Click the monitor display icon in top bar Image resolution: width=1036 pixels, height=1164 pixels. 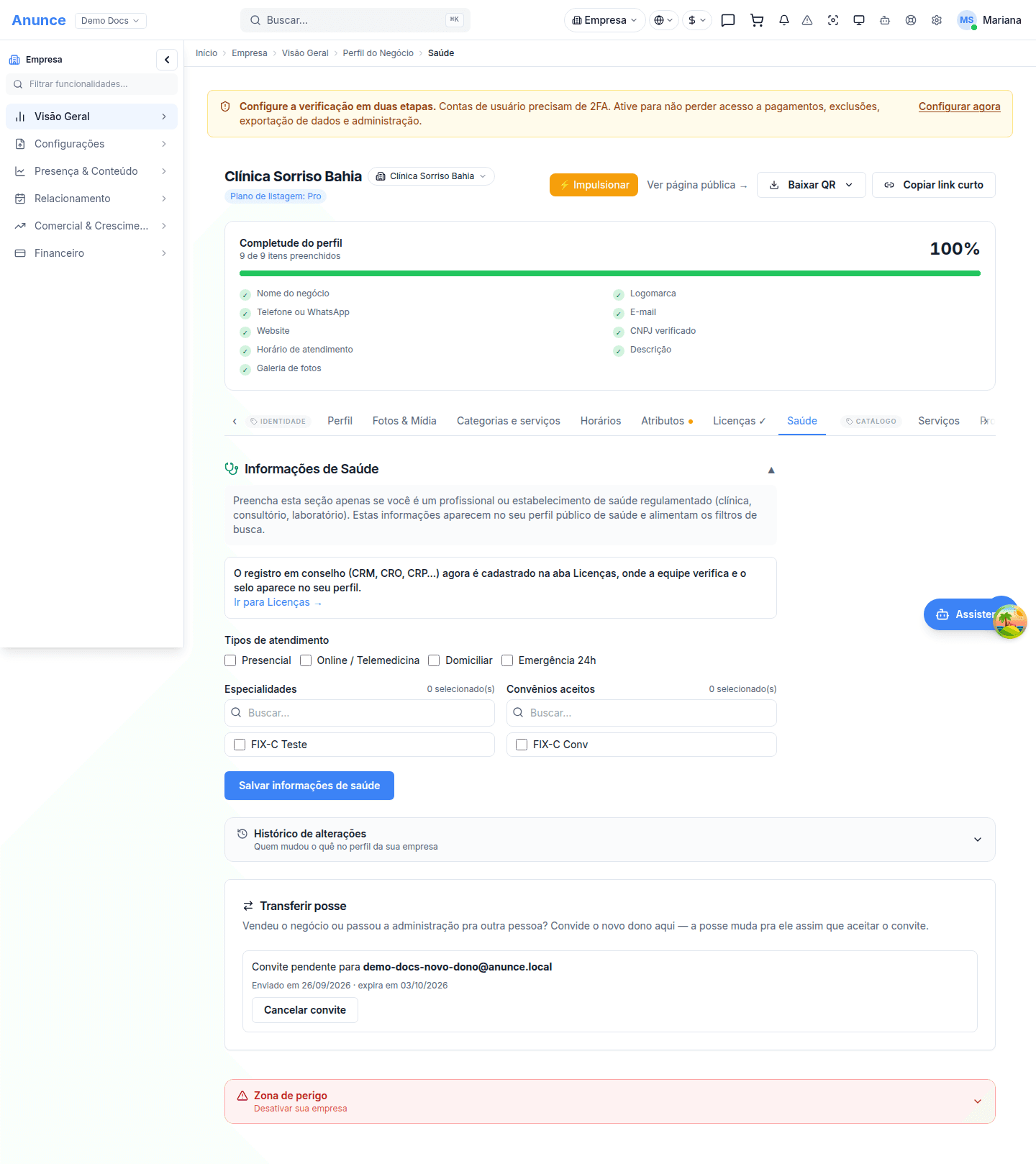859,20
